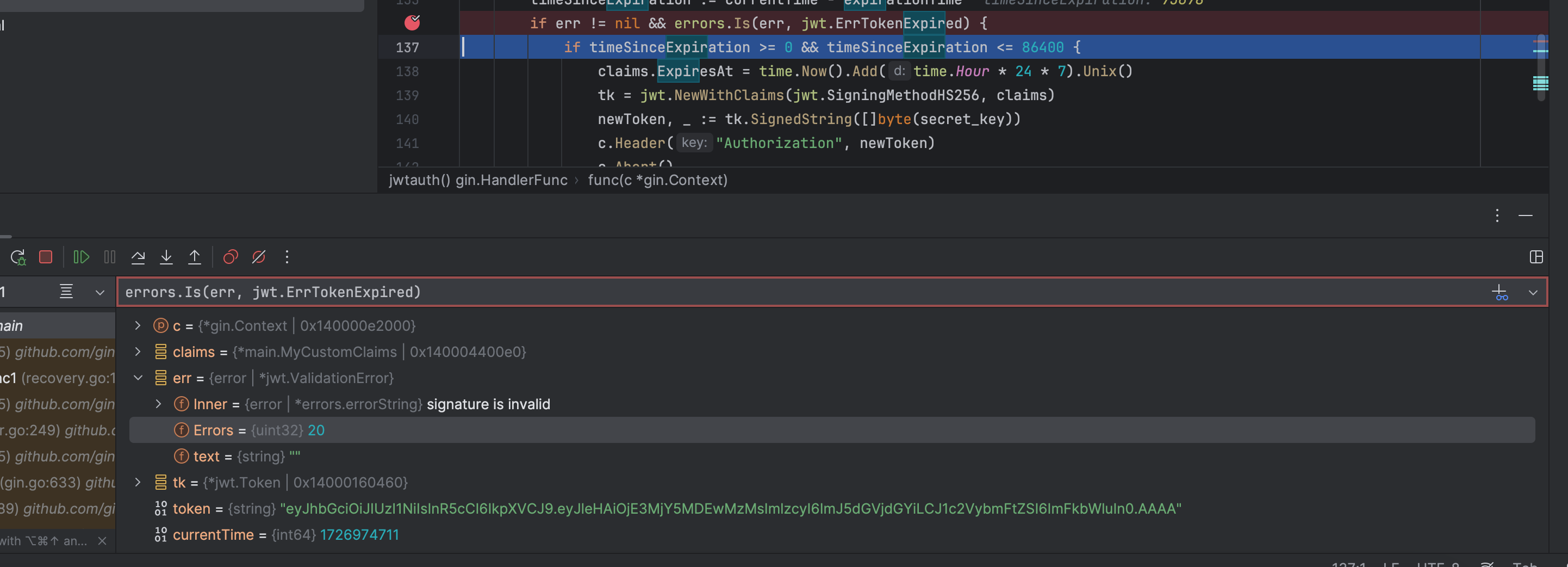Expand the tk jwt.Token variable

(x=138, y=482)
